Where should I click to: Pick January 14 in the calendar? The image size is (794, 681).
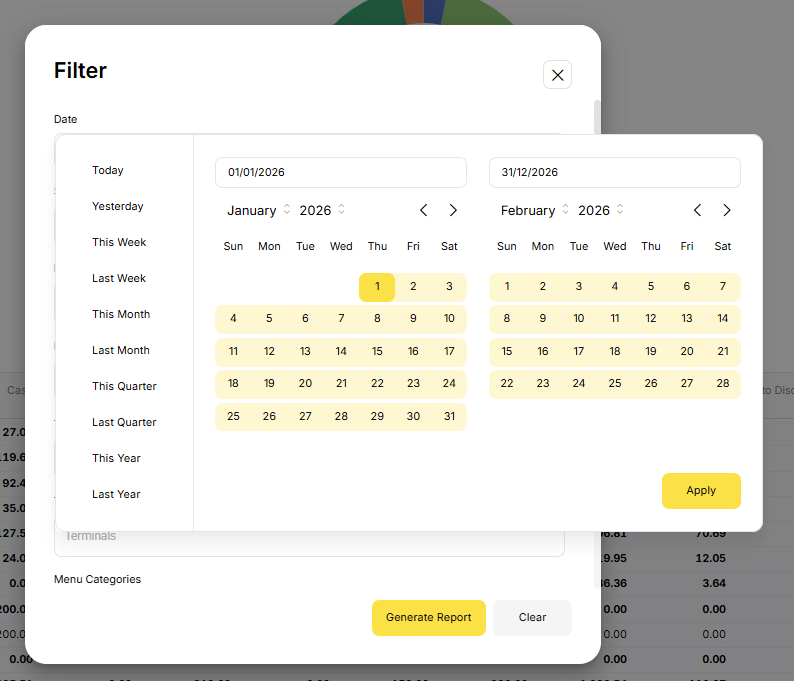pos(341,351)
